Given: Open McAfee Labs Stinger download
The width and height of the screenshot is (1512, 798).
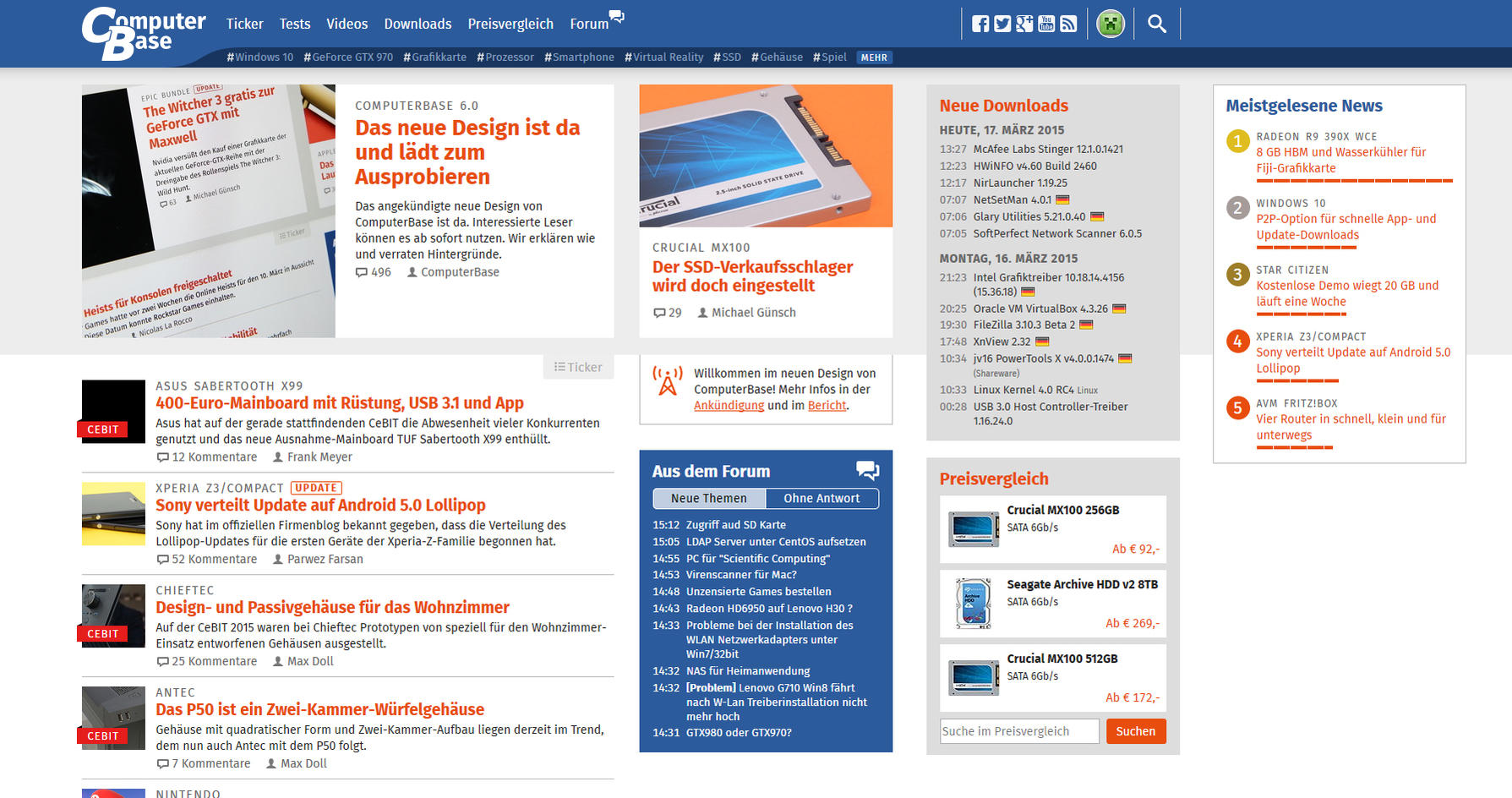Looking at the screenshot, I should tap(1048, 150).
